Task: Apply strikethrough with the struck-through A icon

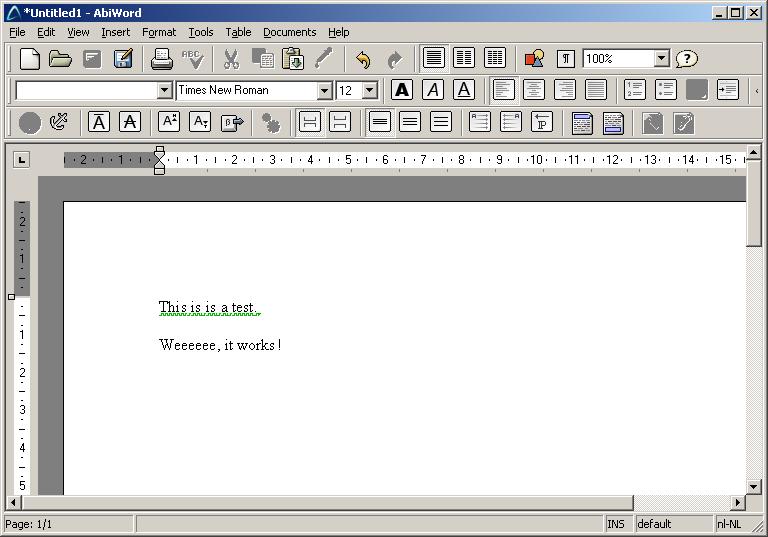Action: click(129, 122)
